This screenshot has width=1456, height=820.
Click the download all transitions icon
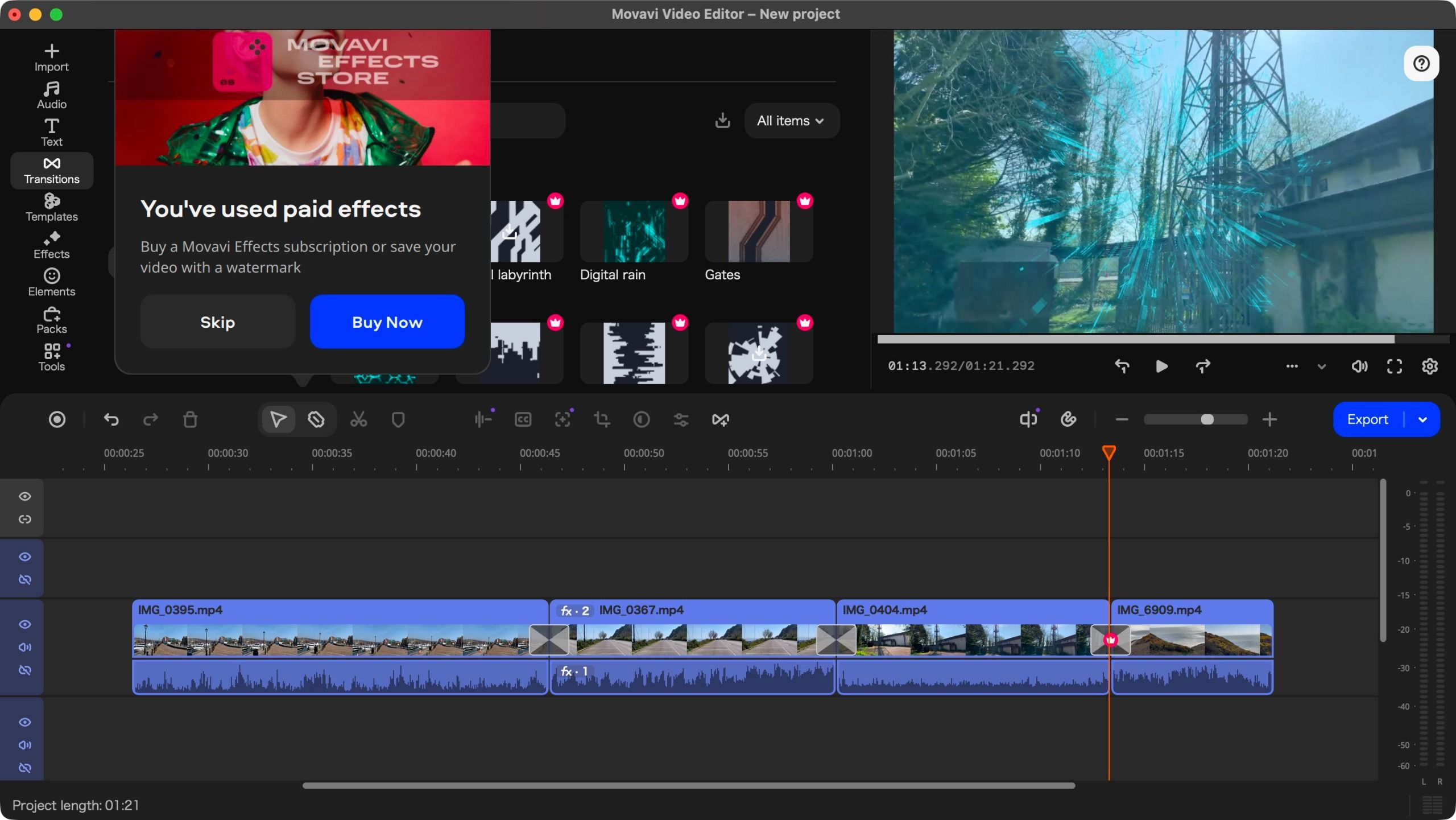click(x=722, y=121)
